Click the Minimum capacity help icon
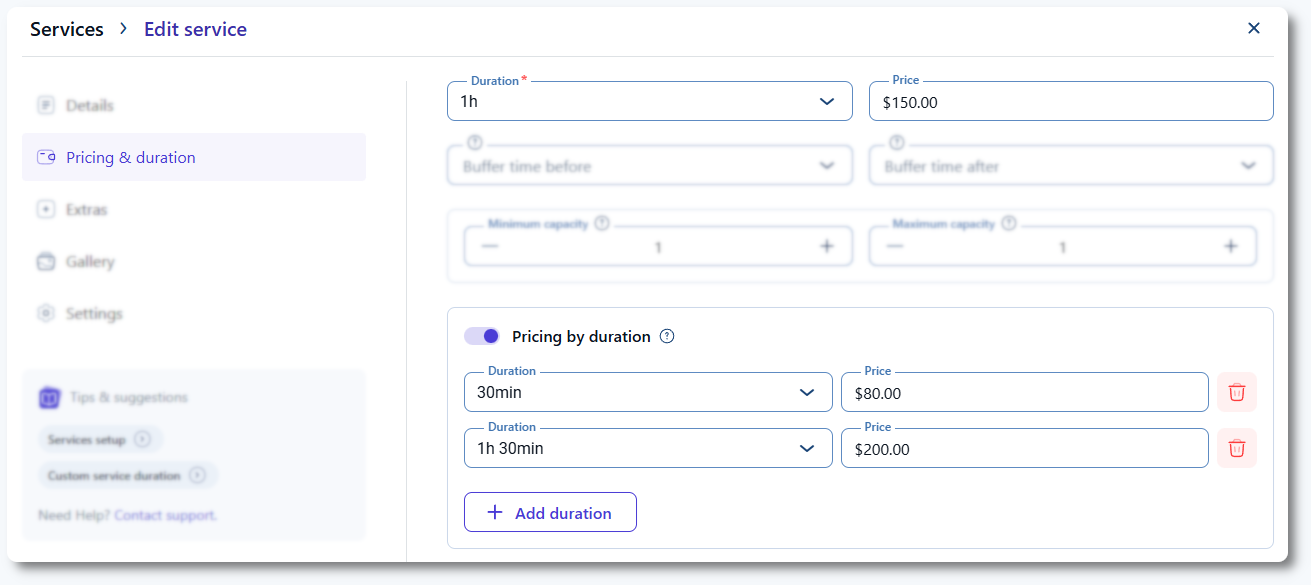Viewport: 1311px width, 585px height. tap(601, 224)
